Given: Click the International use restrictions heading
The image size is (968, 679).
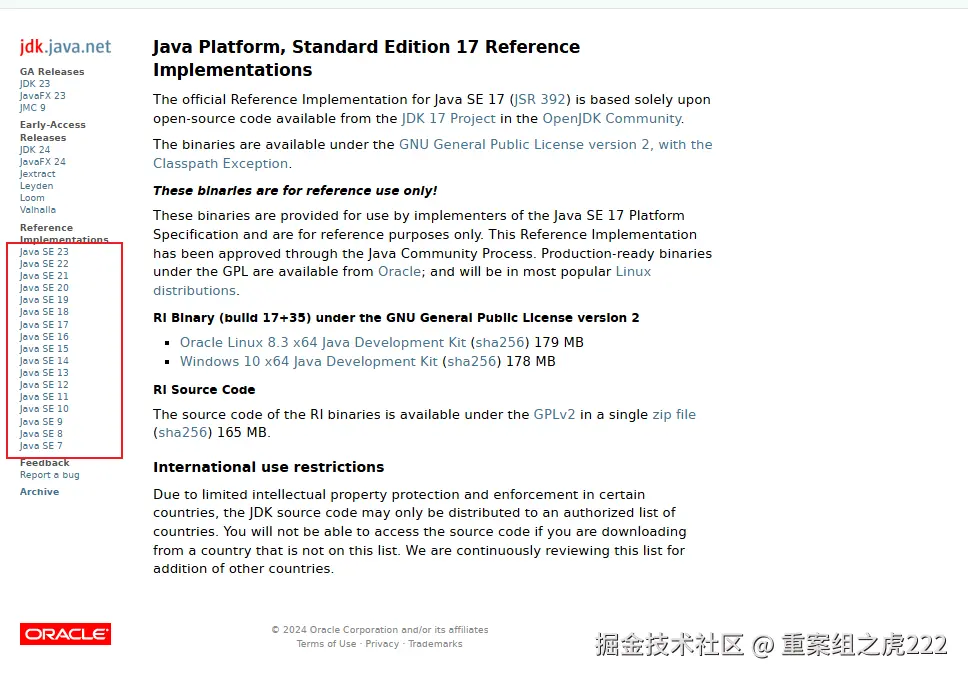Looking at the screenshot, I should point(269,467).
